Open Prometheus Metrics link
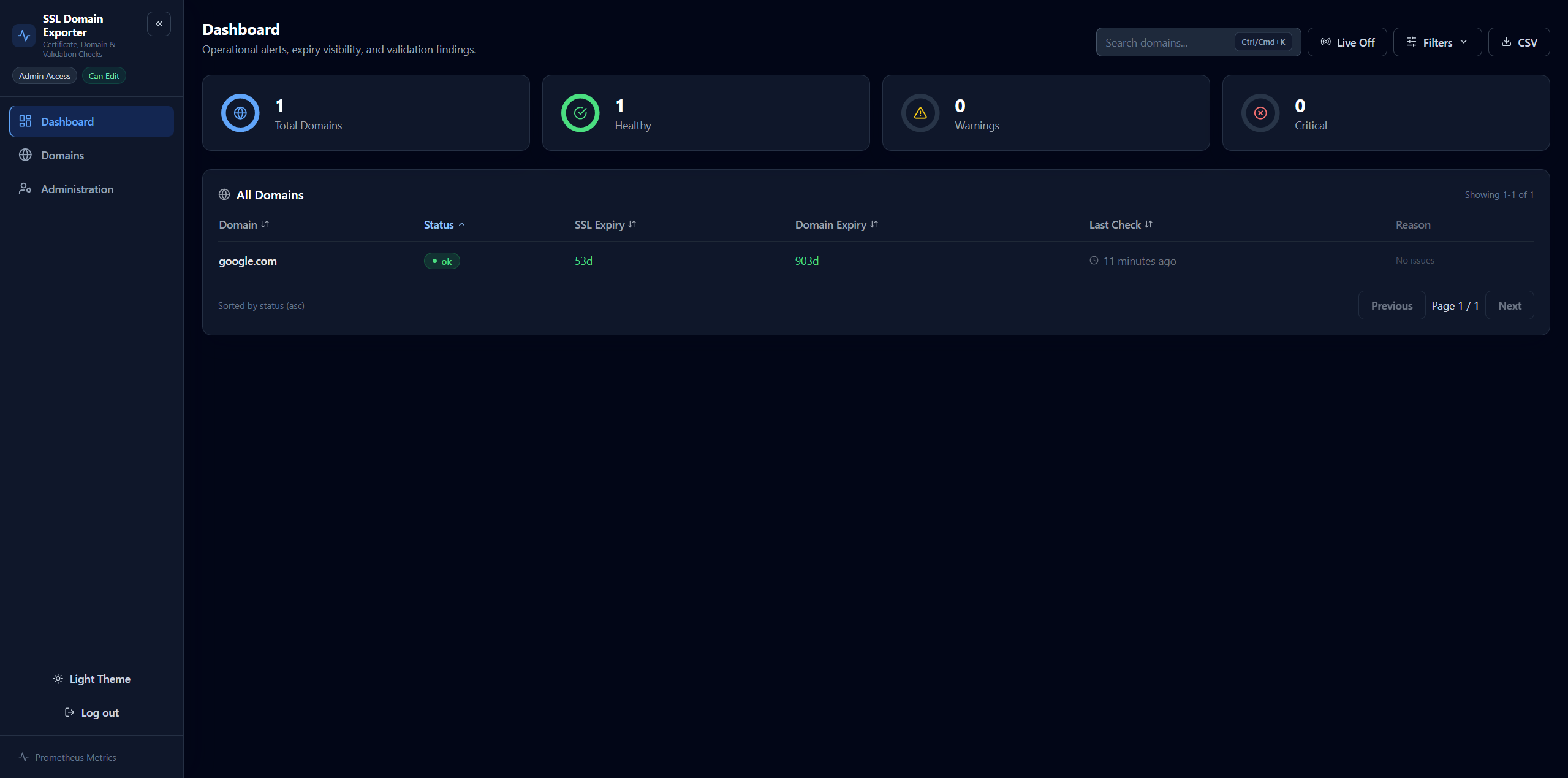1568x778 pixels. [67, 757]
